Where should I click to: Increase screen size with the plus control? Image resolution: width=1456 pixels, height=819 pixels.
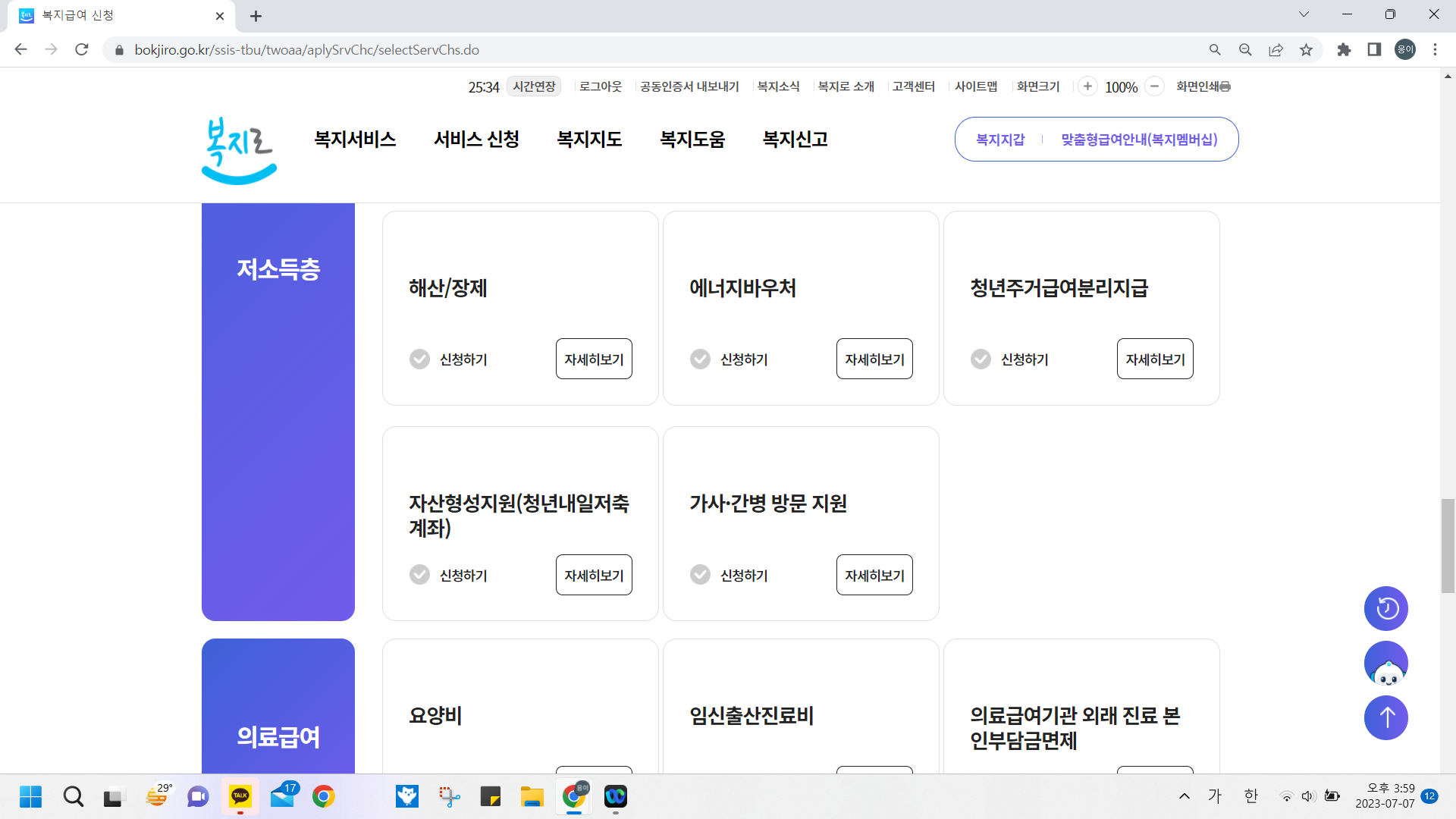point(1088,86)
